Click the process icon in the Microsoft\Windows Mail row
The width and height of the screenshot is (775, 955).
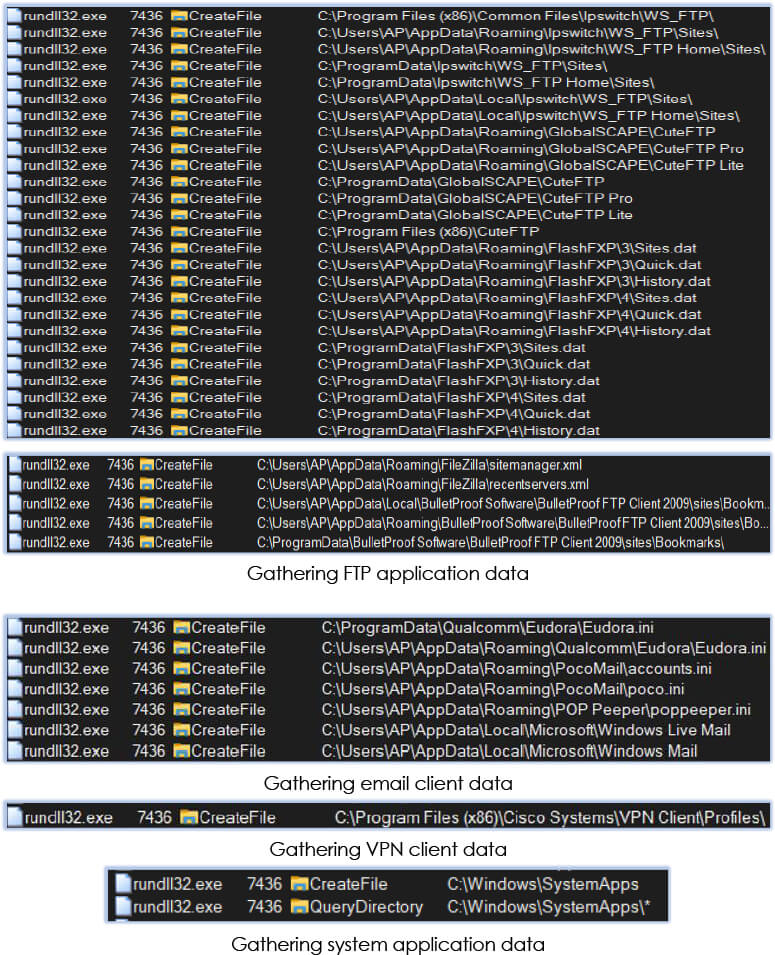(15, 751)
